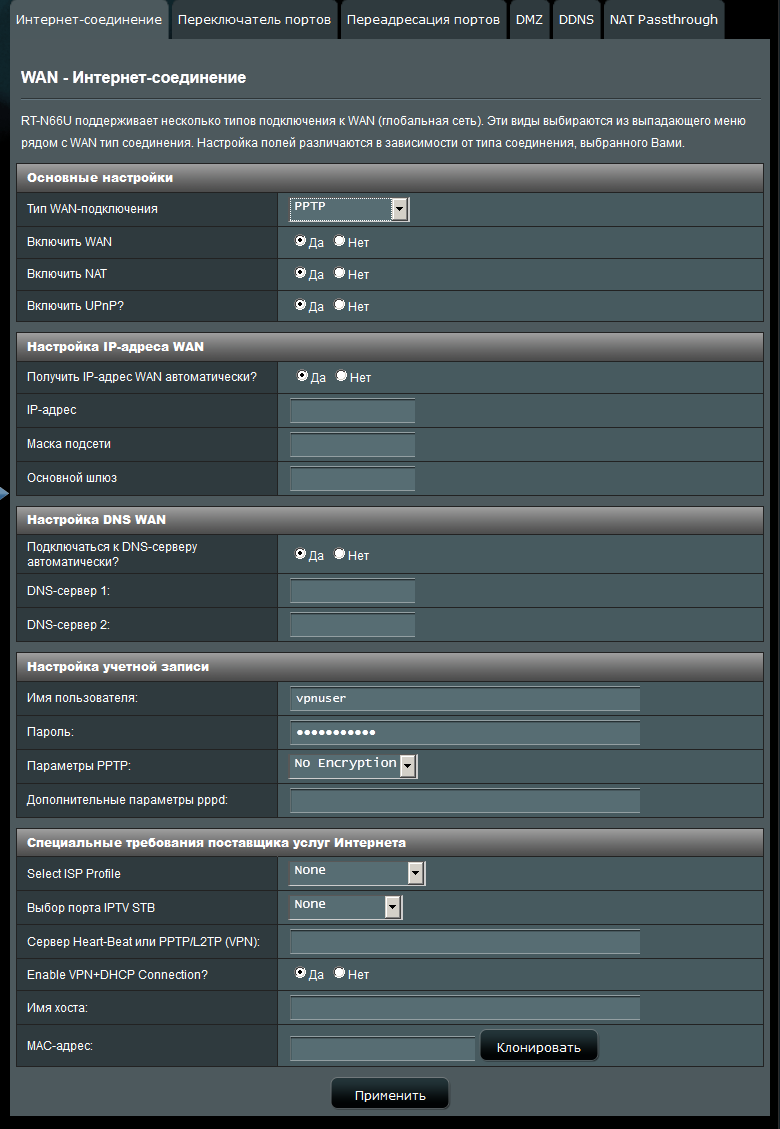Click the IP-адрес input field
Image resolution: width=780 pixels, height=1129 pixels.
click(352, 410)
